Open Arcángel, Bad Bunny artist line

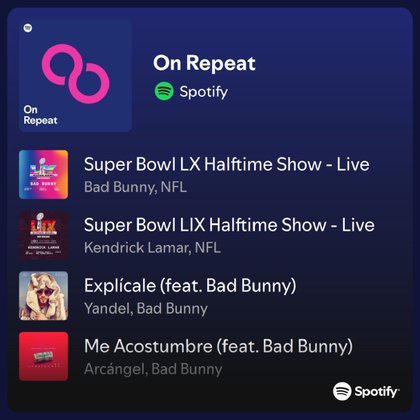pyautogui.click(x=153, y=369)
